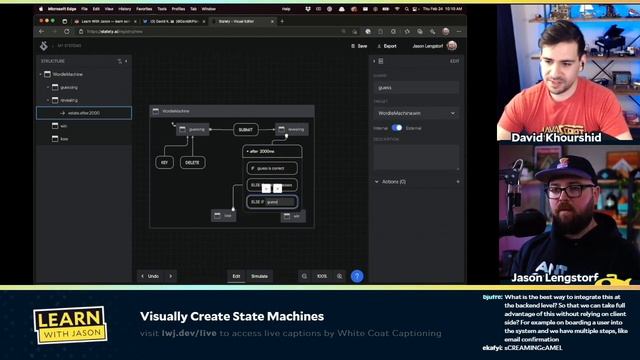Click the Export button
Viewport: 640px width, 360px height.
click(x=387, y=46)
